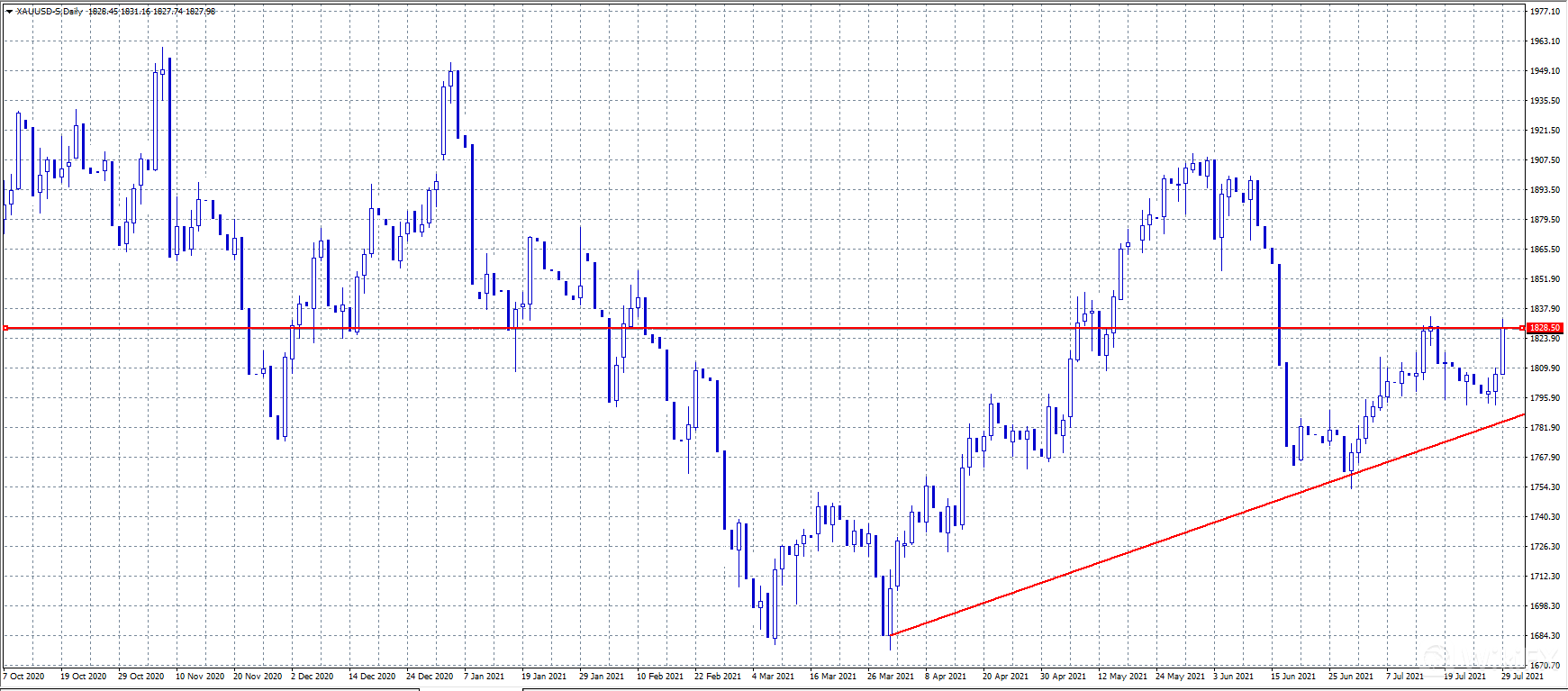Click the 1837.90 price axis label
The height and width of the screenshot is (691, 1568).
[1545, 309]
